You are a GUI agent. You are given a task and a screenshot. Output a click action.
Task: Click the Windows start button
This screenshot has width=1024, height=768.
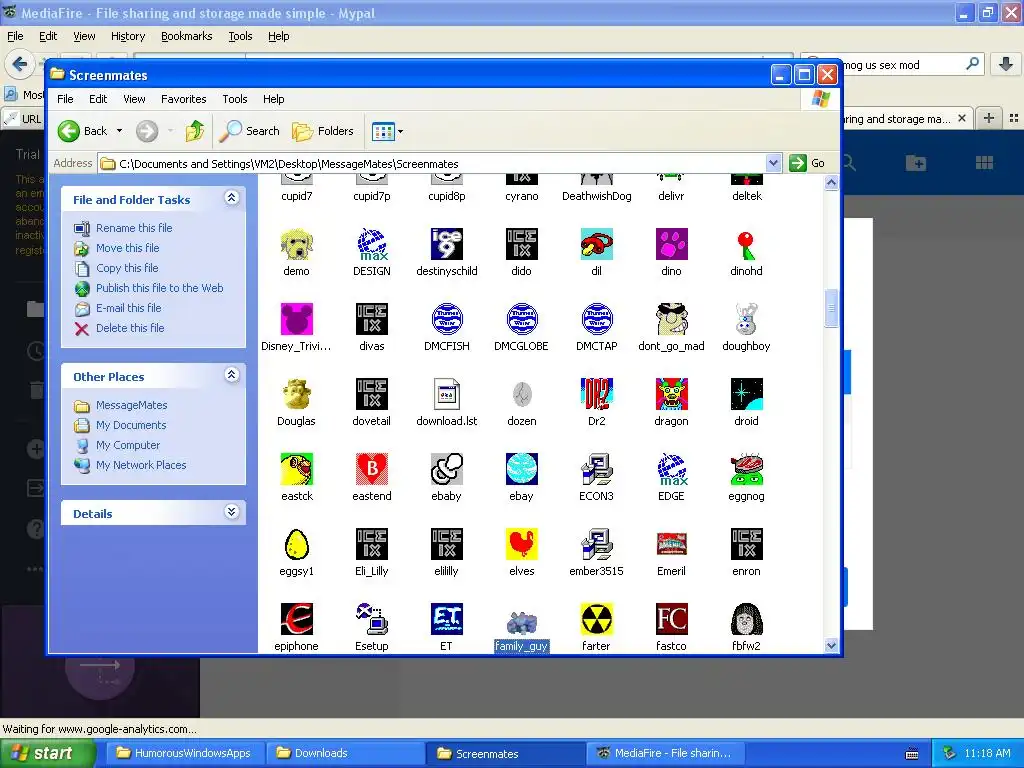click(46, 753)
